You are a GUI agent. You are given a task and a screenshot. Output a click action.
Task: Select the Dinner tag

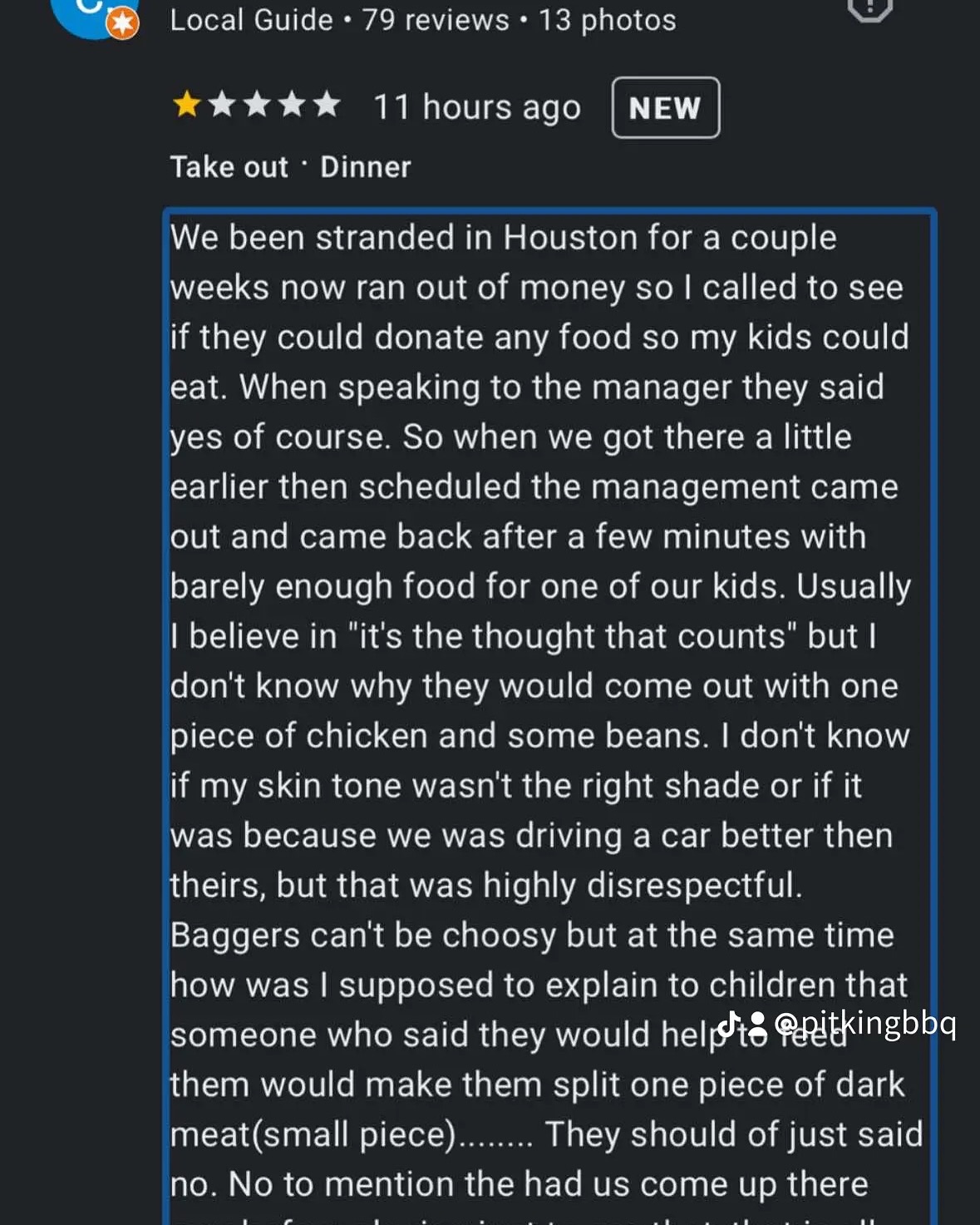click(366, 166)
